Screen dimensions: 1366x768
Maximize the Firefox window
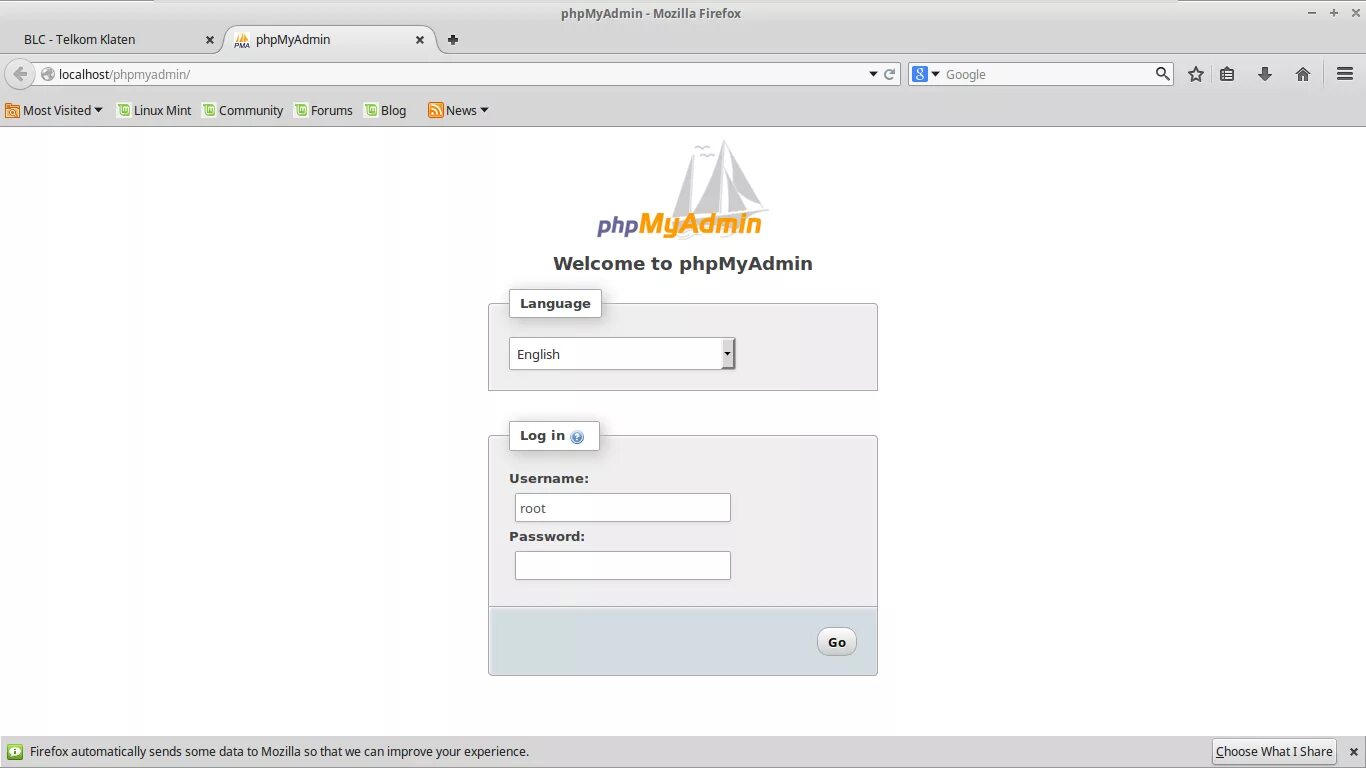pyautogui.click(x=1333, y=13)
